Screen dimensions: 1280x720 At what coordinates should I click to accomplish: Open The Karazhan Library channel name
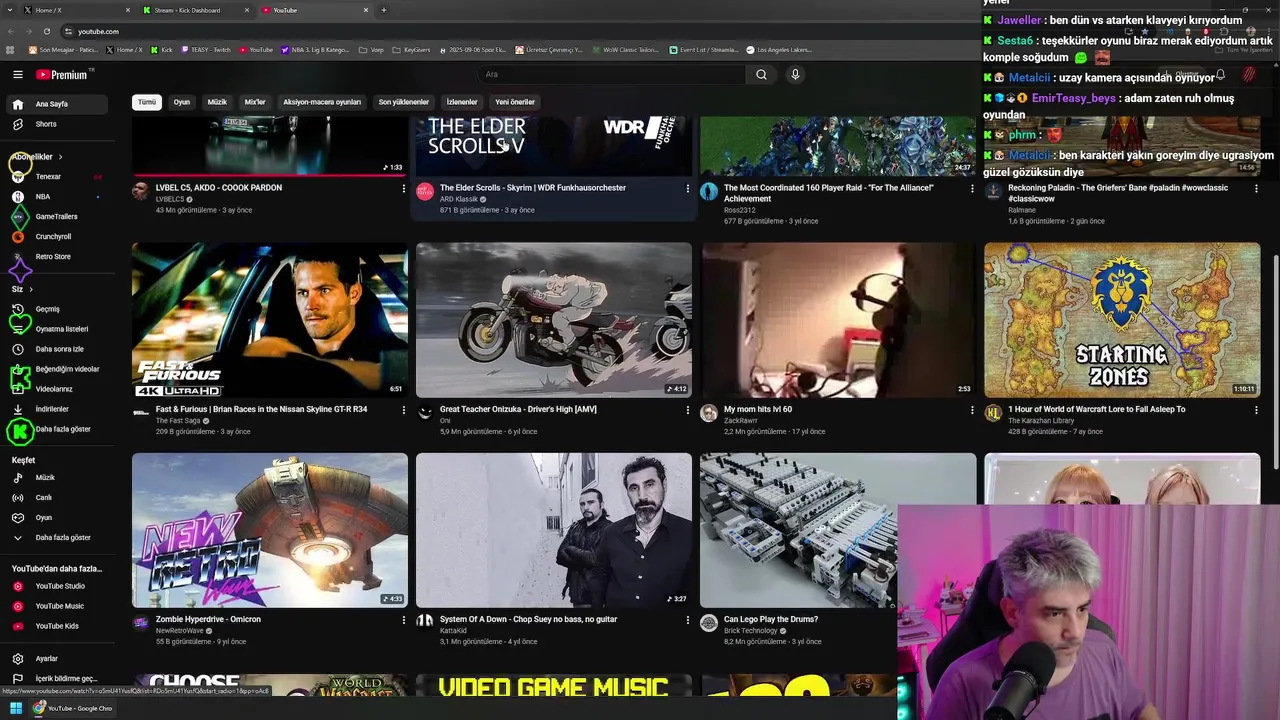(x=1041, y=421)
